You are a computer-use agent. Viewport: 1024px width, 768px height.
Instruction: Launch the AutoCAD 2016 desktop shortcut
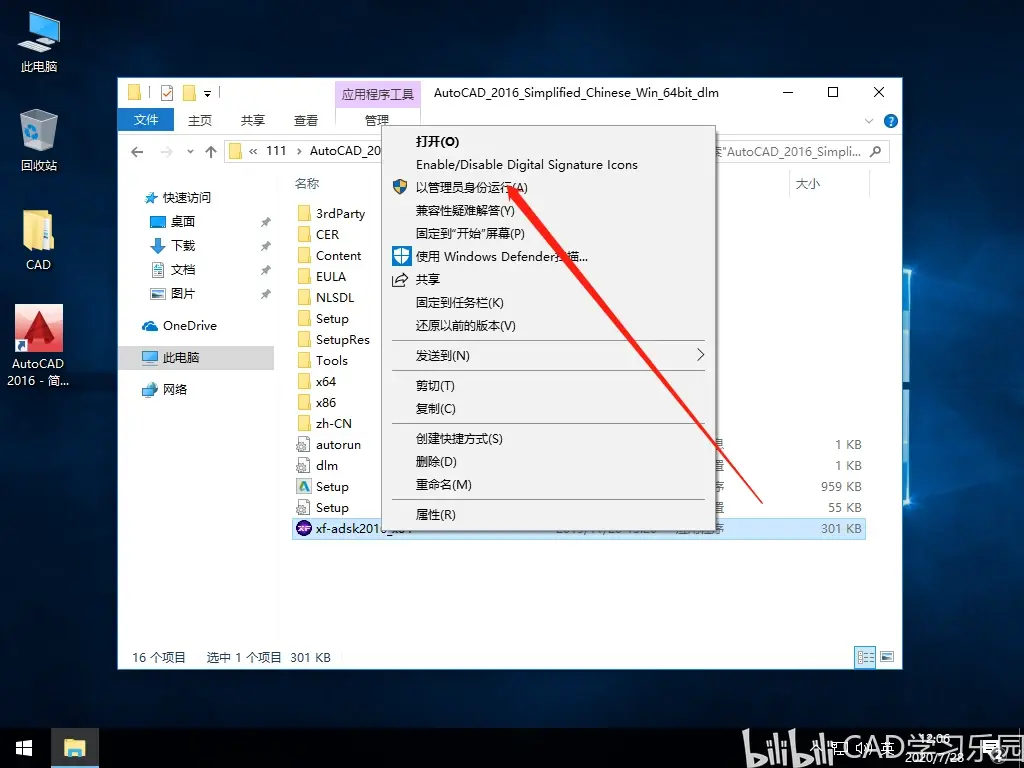pyautogui.click(x=39, y=345)
